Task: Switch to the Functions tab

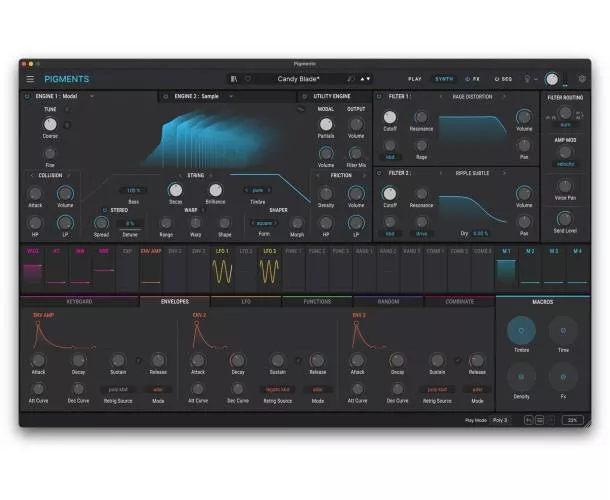Action: tap(317, 301)
